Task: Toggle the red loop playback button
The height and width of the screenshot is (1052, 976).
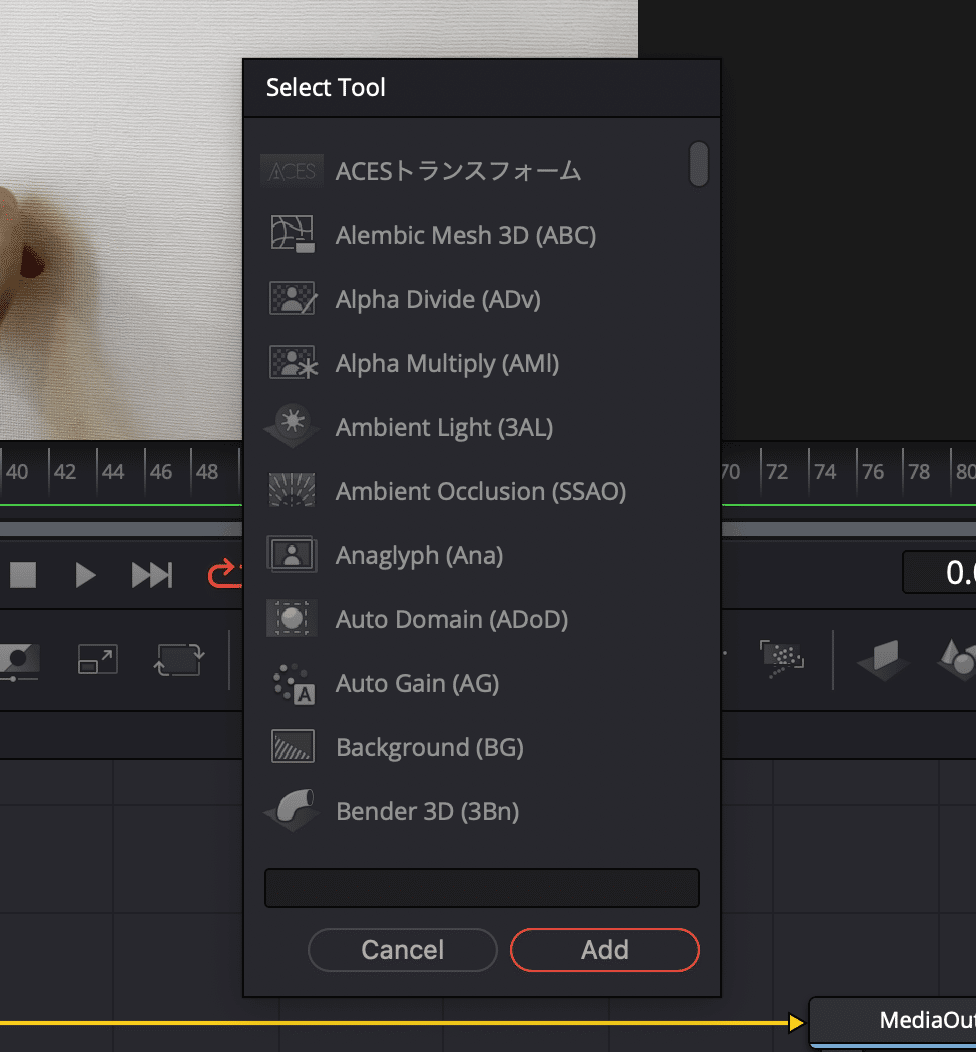Action: (x=224, y=574)
